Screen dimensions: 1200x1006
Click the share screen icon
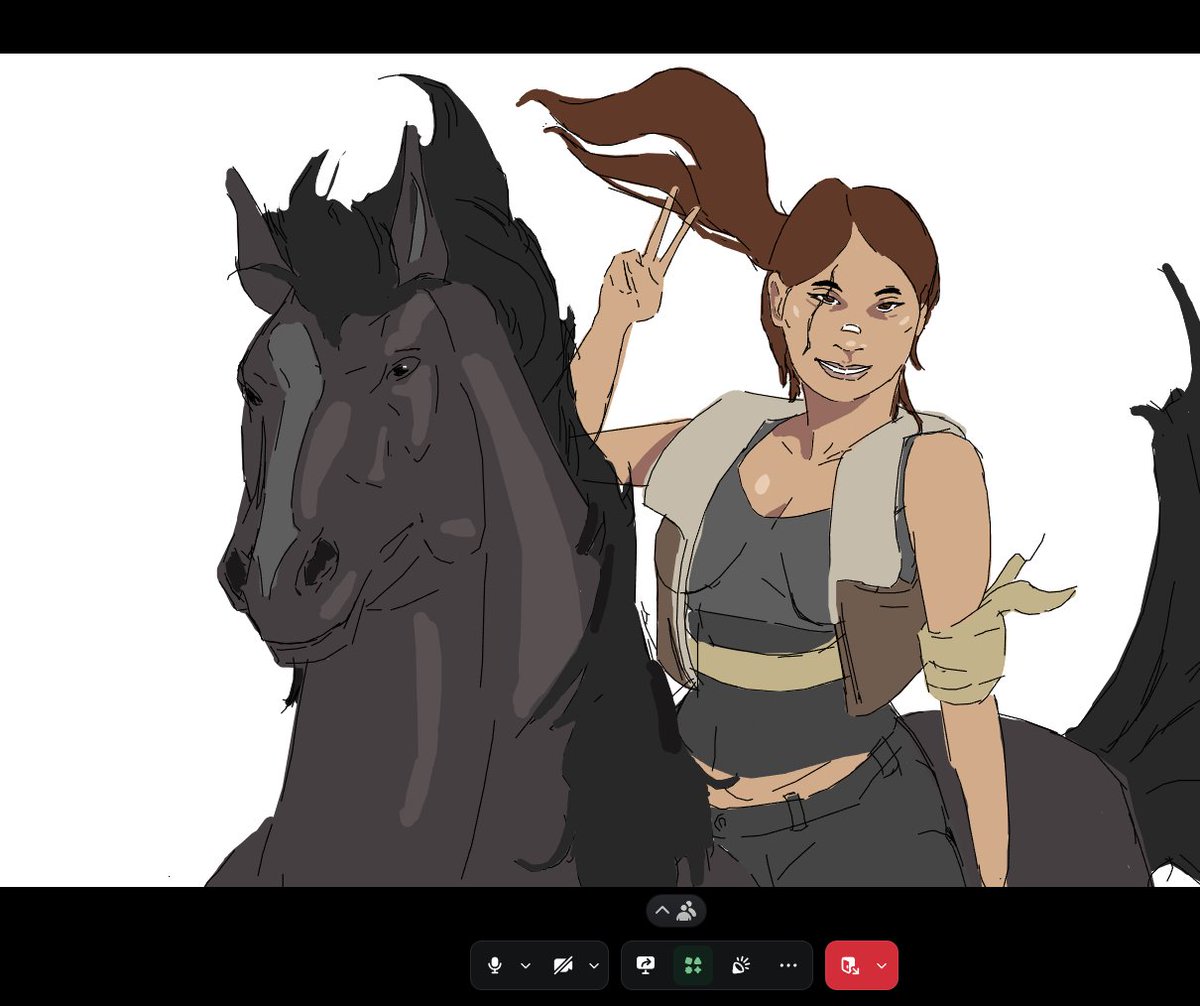[x=645, y=965]
